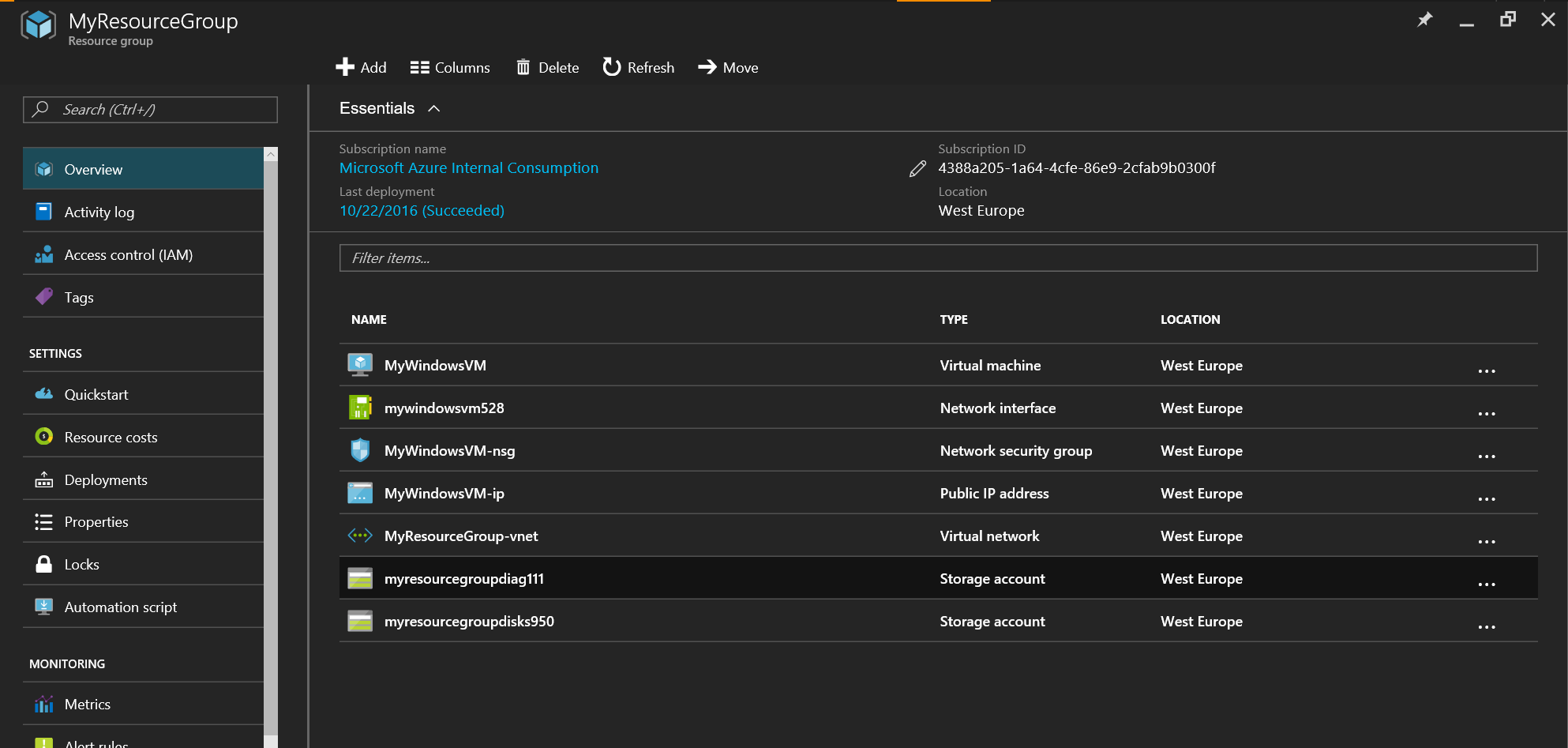Sort by the NAME column header

pyautogui.click(x=369, y=320)
